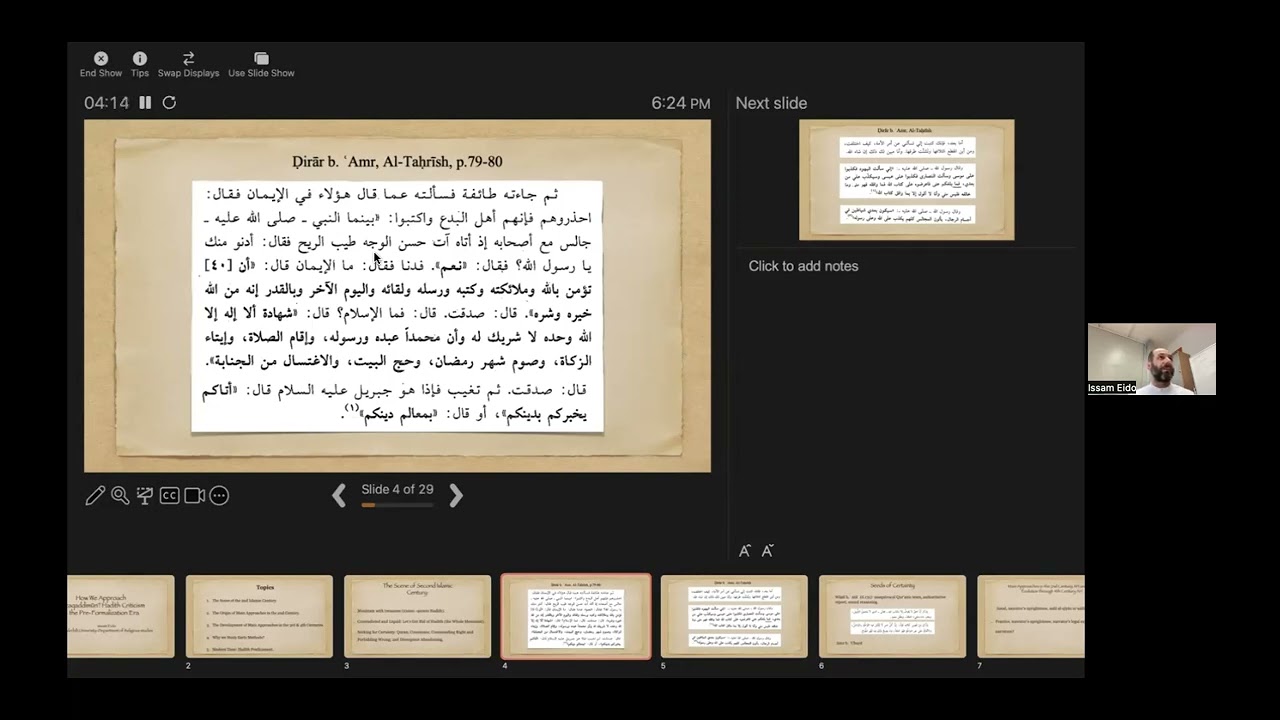The width and height of the screenshot is (1280, 720).
Task: Toggle closed captions CC
Action: [x=170, y=495]
